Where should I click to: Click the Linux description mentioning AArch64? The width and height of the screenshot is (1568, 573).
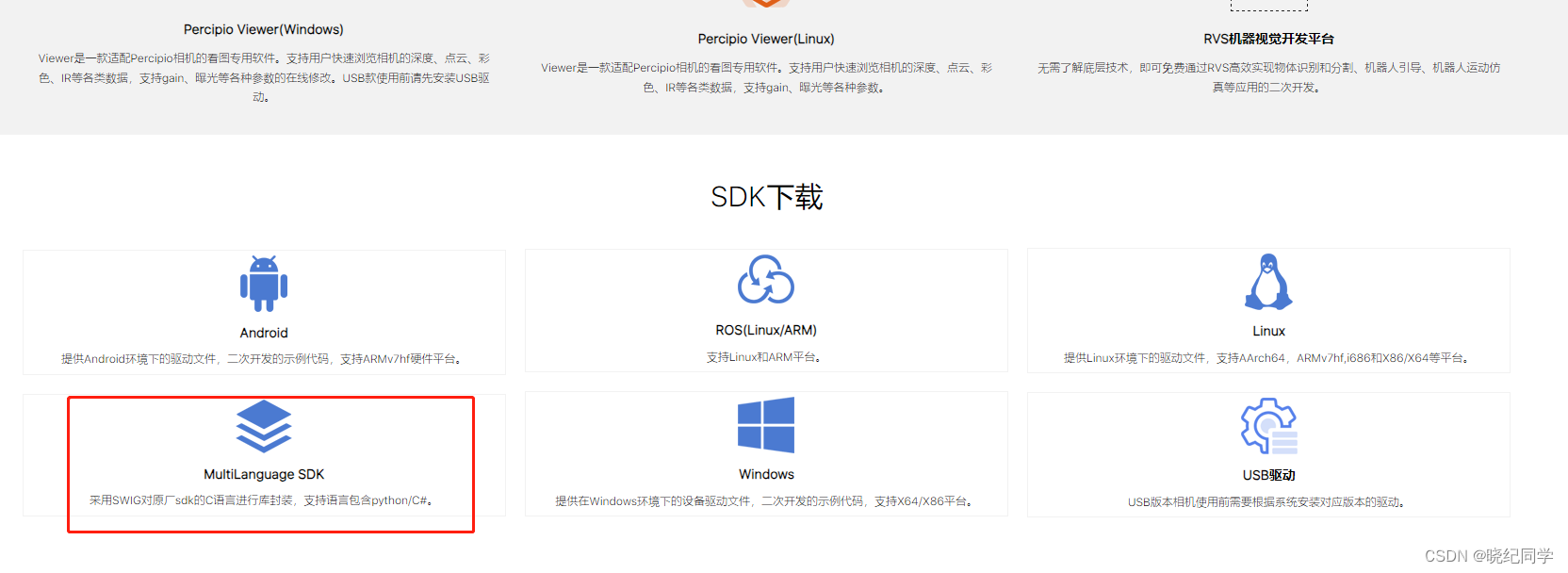pos(1267,358)
